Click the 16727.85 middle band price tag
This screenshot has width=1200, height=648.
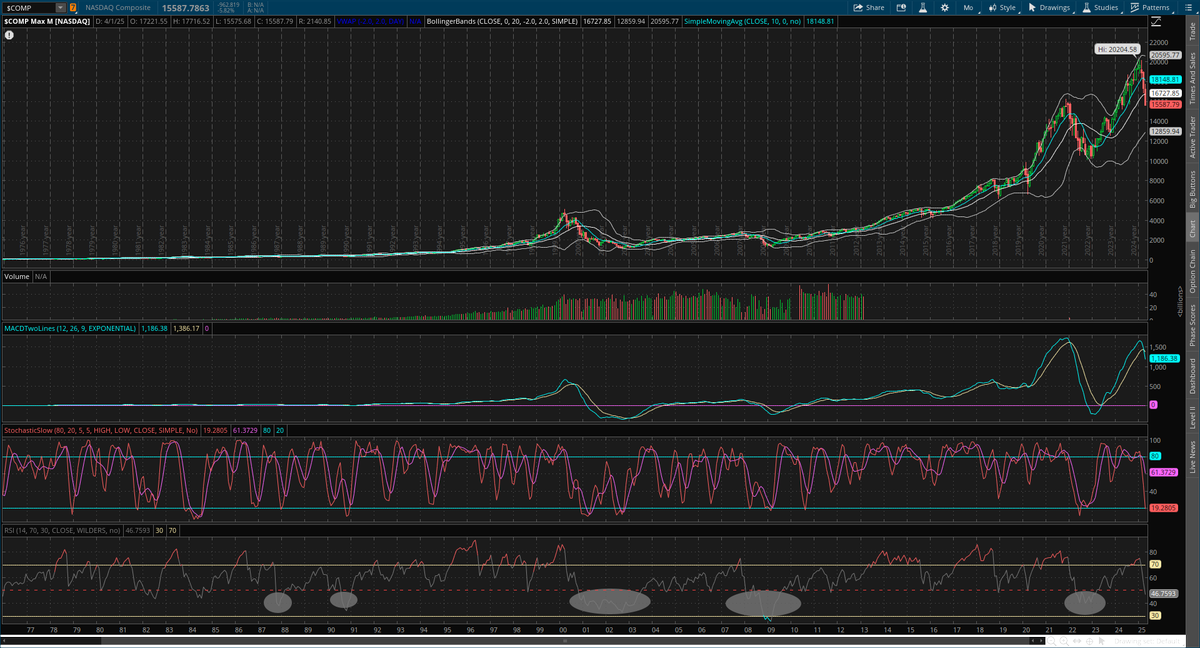(1165, 93)
